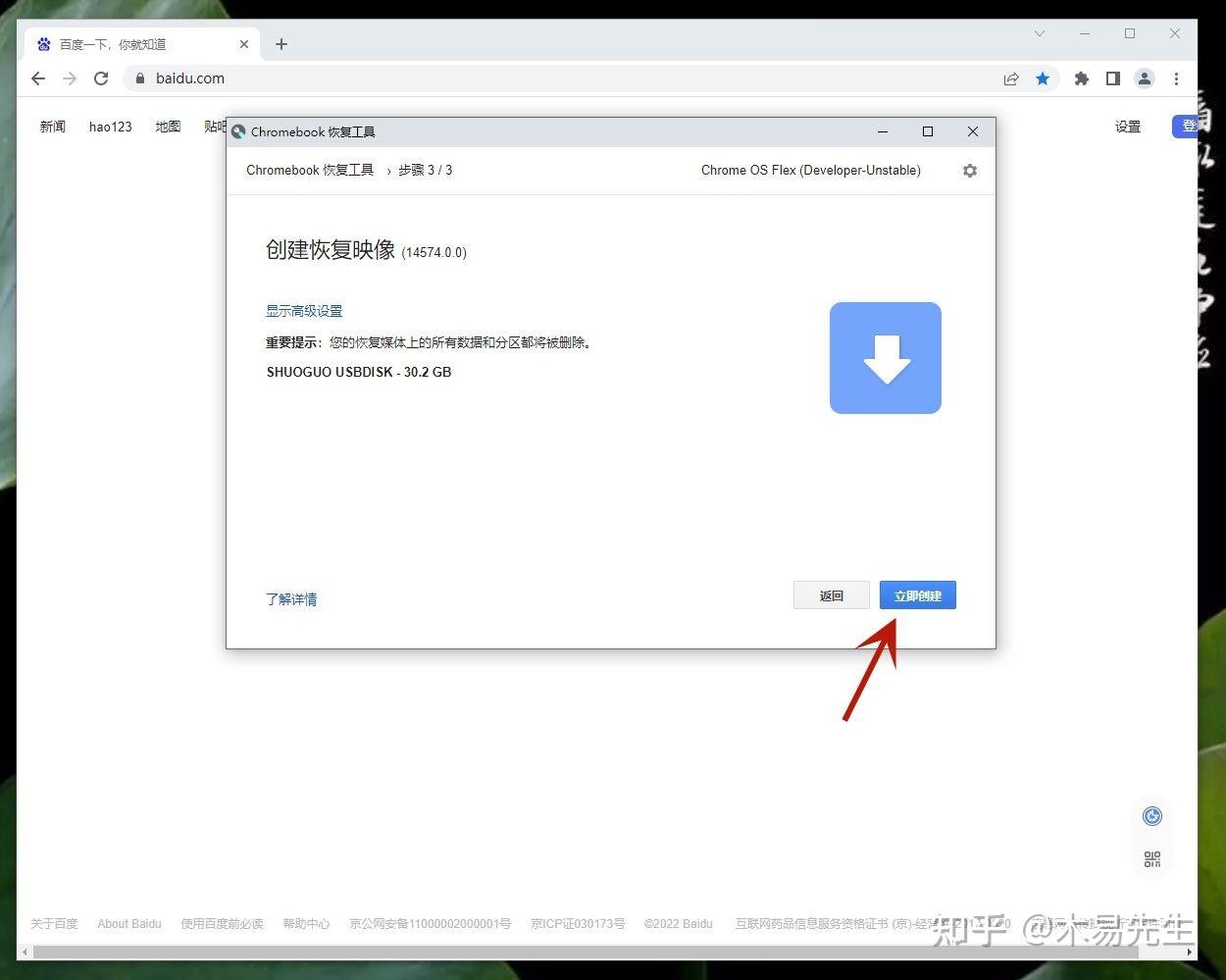Go forward in Chrome browser

70,78
